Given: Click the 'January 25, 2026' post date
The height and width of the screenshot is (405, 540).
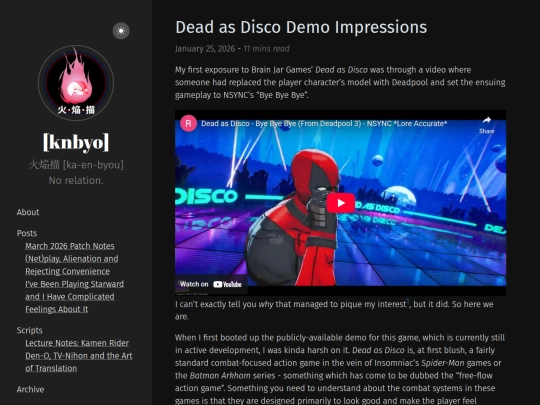Looking at the screenshot, I should click(x=205, y=49).
